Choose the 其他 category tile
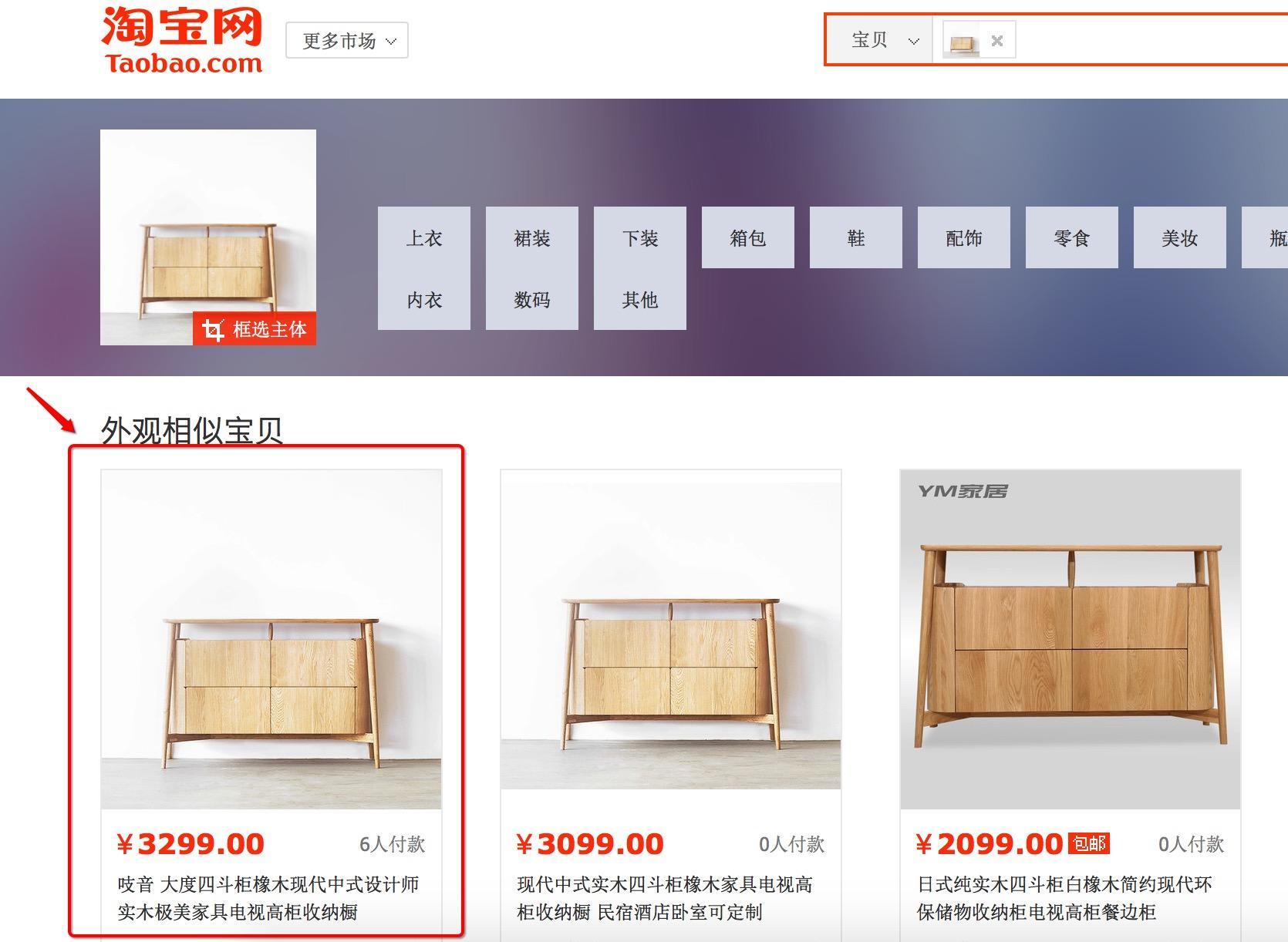This screenshot has height=942, width=1288. tap(640, 299)
